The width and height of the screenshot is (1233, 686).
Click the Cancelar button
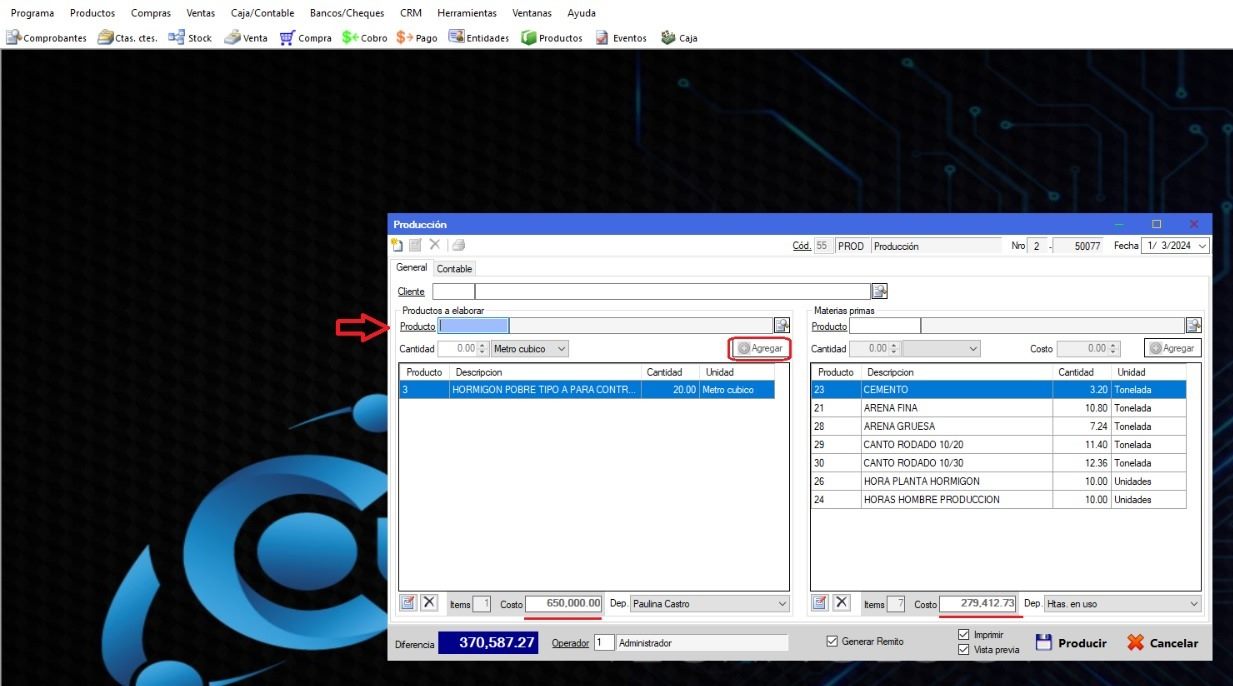point(1163,643)
